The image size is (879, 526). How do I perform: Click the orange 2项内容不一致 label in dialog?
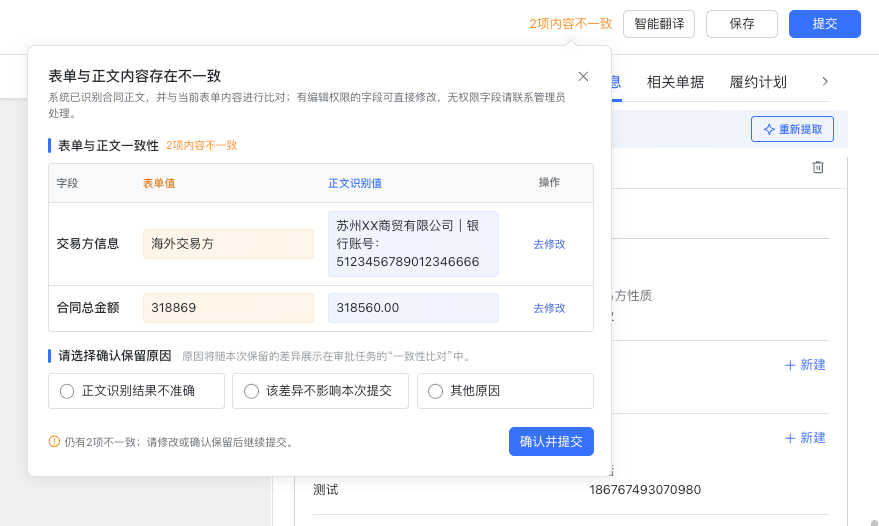point(201,145)
